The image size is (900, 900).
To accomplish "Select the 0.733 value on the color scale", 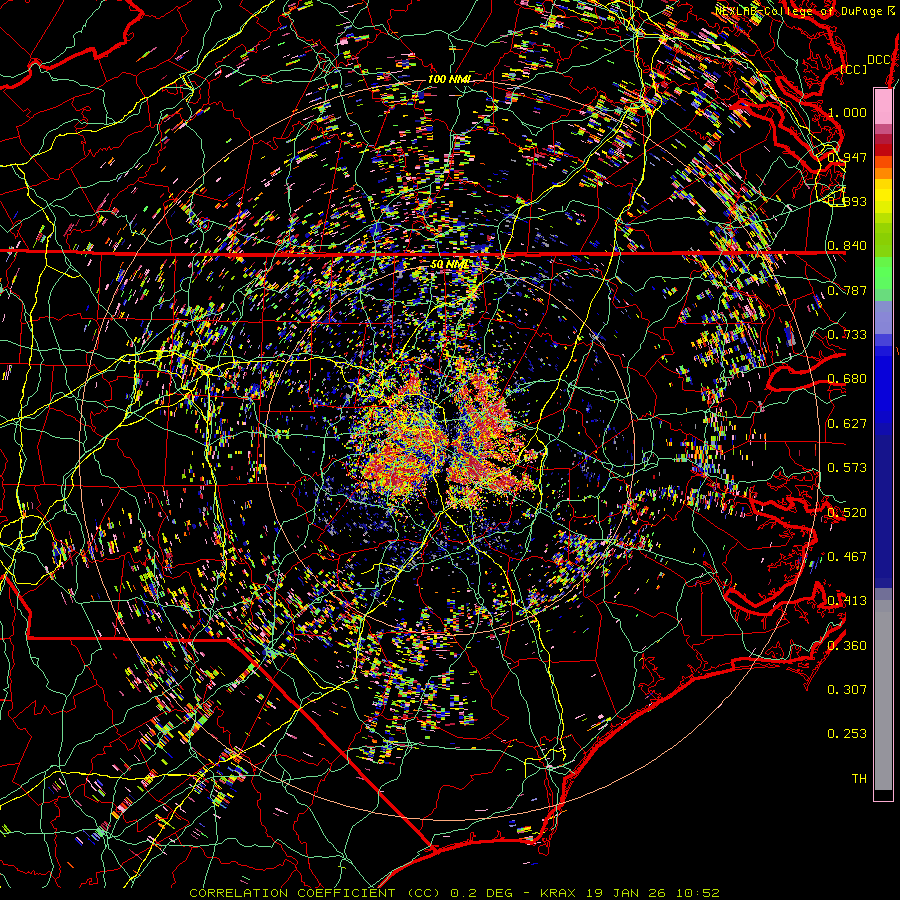I will pyautogui.click(x=847, y=335).
